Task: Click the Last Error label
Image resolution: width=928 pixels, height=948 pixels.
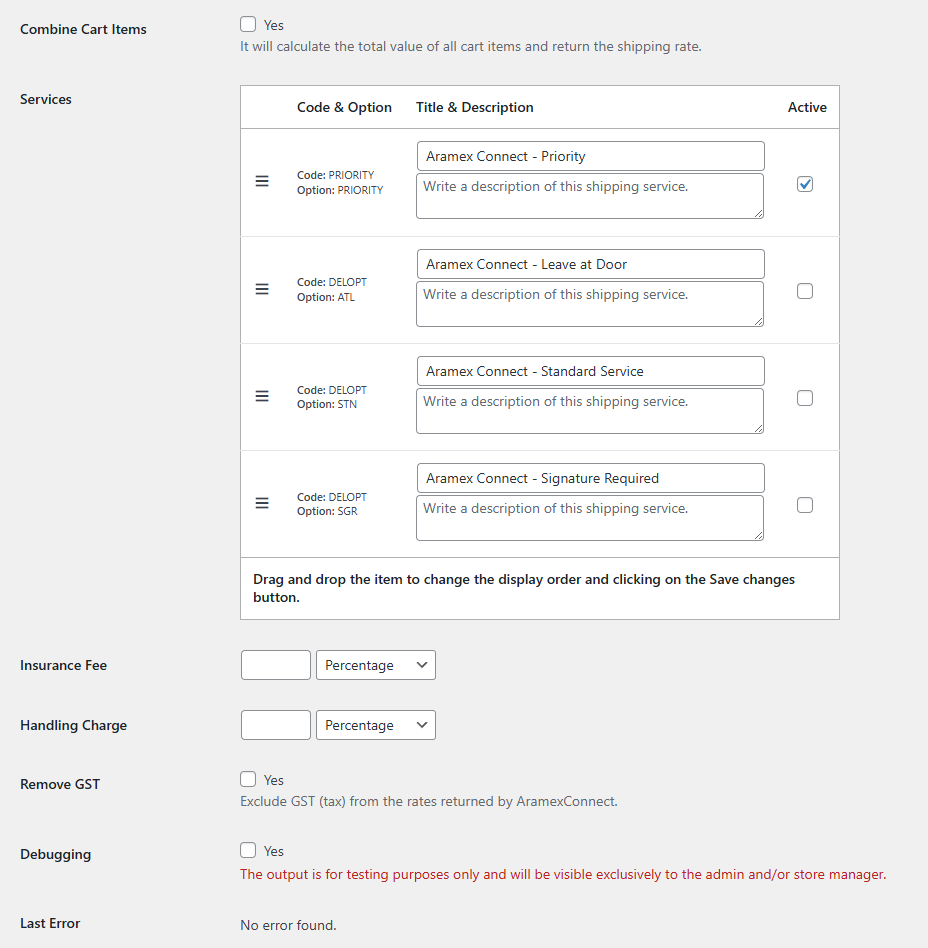Action: [x=50, y=923]
